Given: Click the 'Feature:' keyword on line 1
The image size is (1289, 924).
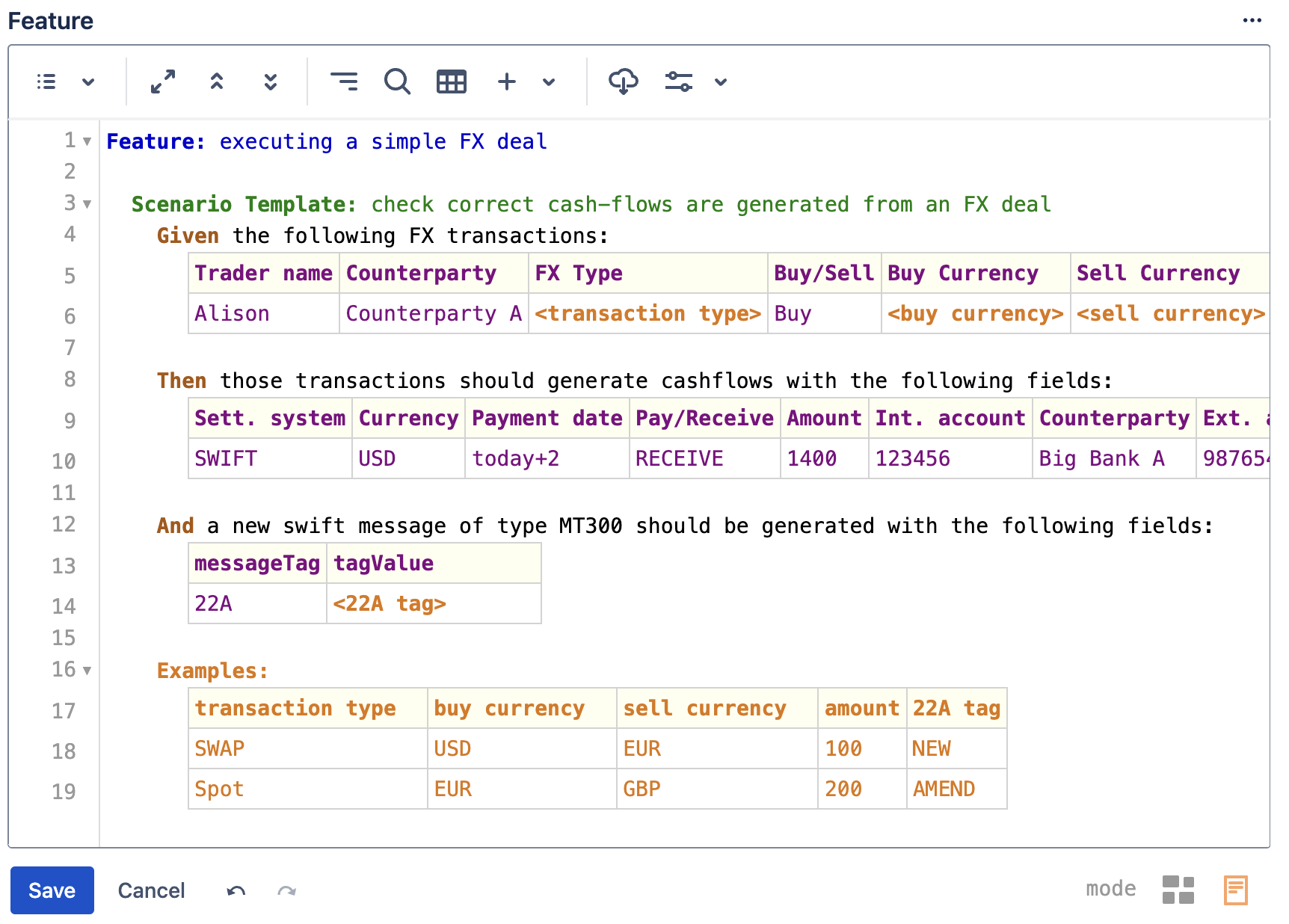Looking at the screenshot, I should (x=156, y=141).
